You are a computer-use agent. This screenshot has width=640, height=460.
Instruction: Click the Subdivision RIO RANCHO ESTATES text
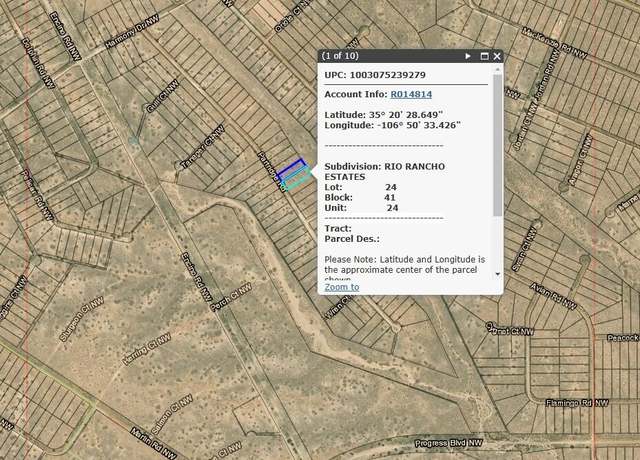384,171
